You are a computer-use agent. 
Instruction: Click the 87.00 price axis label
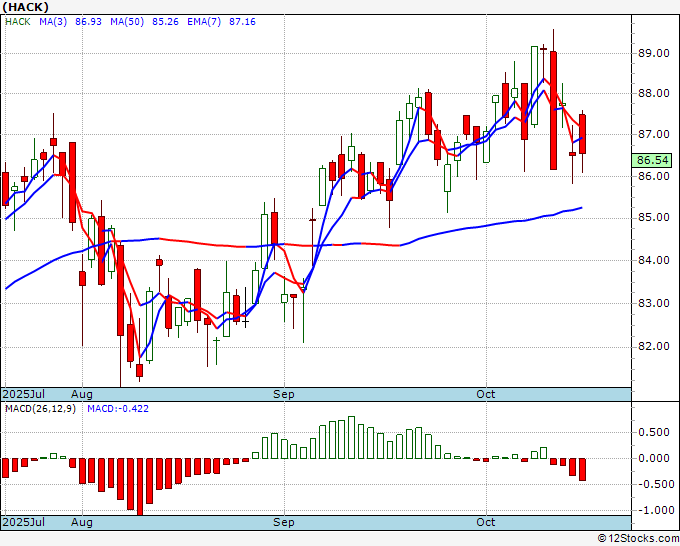tap(653, 134)
